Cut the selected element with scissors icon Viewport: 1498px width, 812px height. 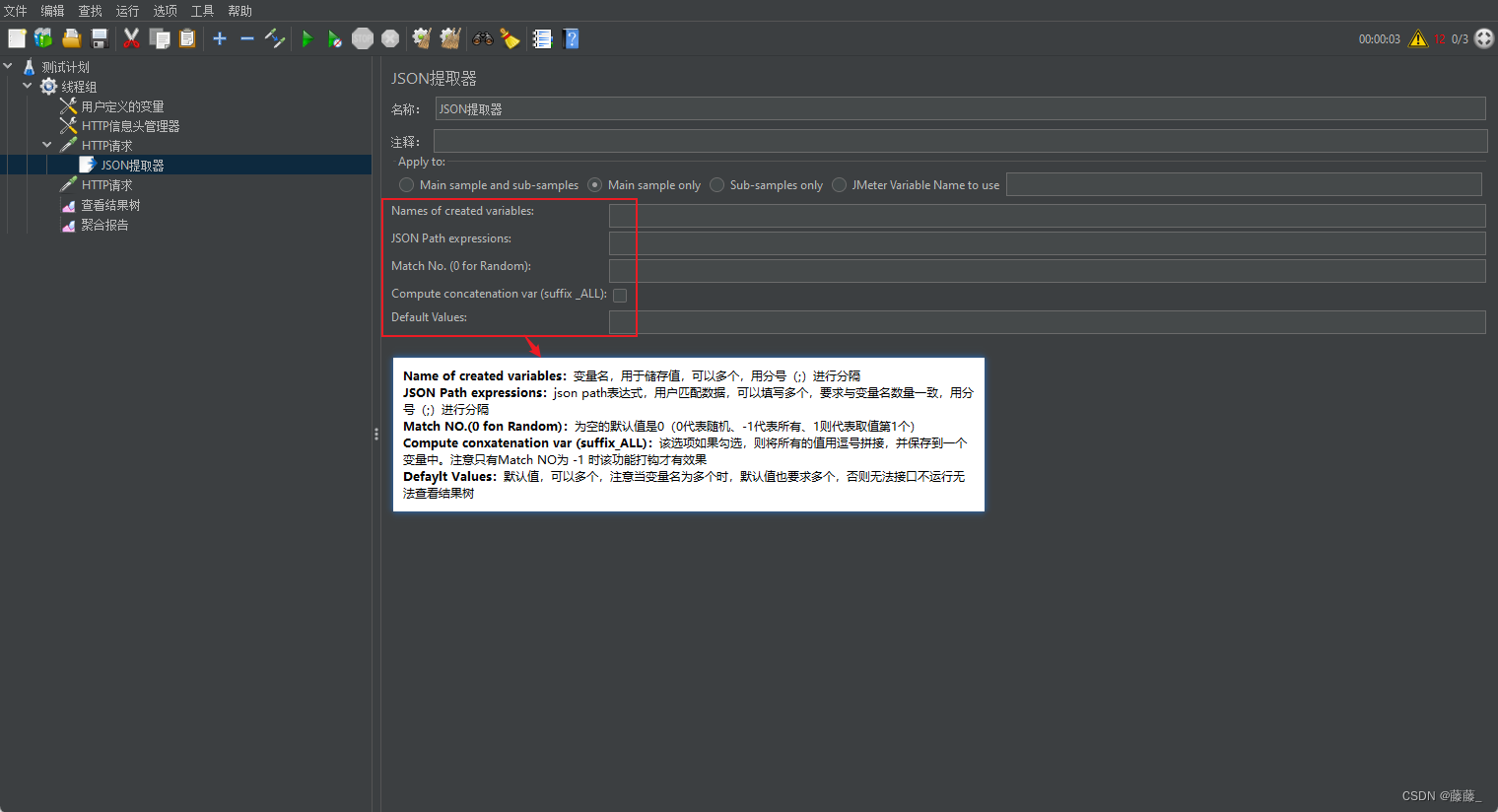(131, 38)
